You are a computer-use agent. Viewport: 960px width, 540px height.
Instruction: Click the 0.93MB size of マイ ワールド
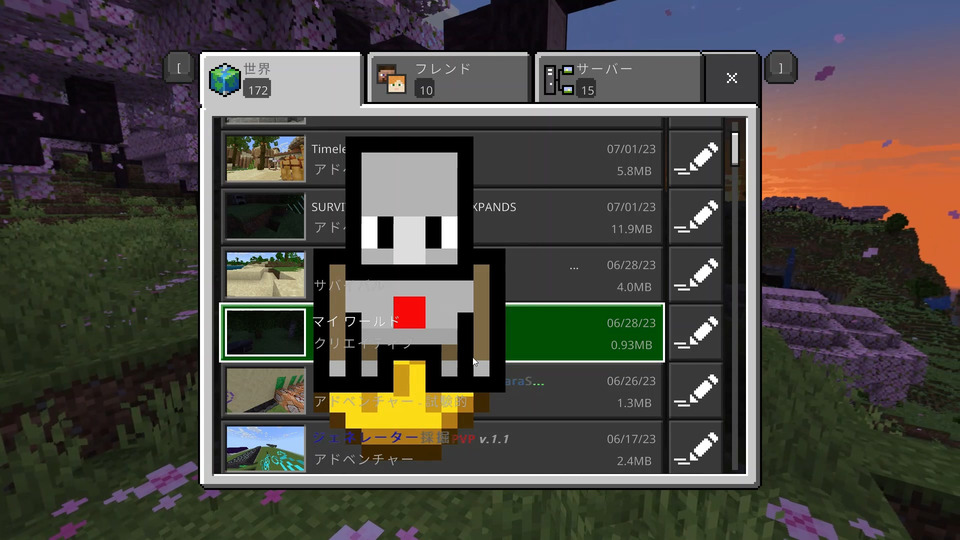[631, 345]
